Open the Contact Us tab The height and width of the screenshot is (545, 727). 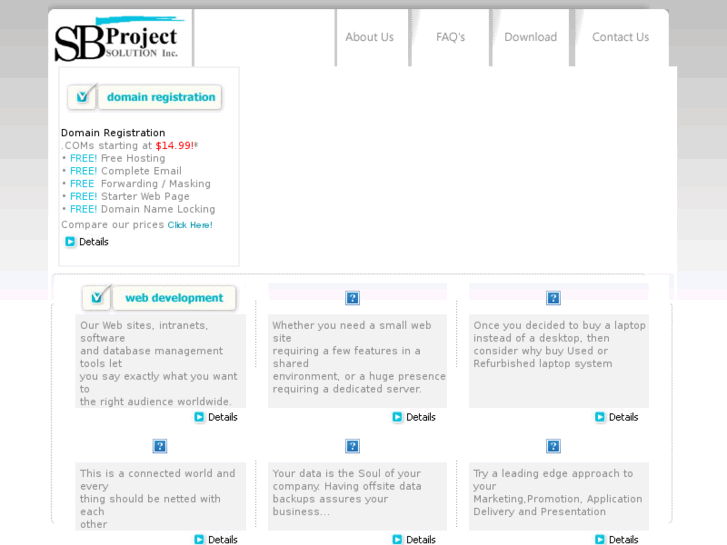620,37
